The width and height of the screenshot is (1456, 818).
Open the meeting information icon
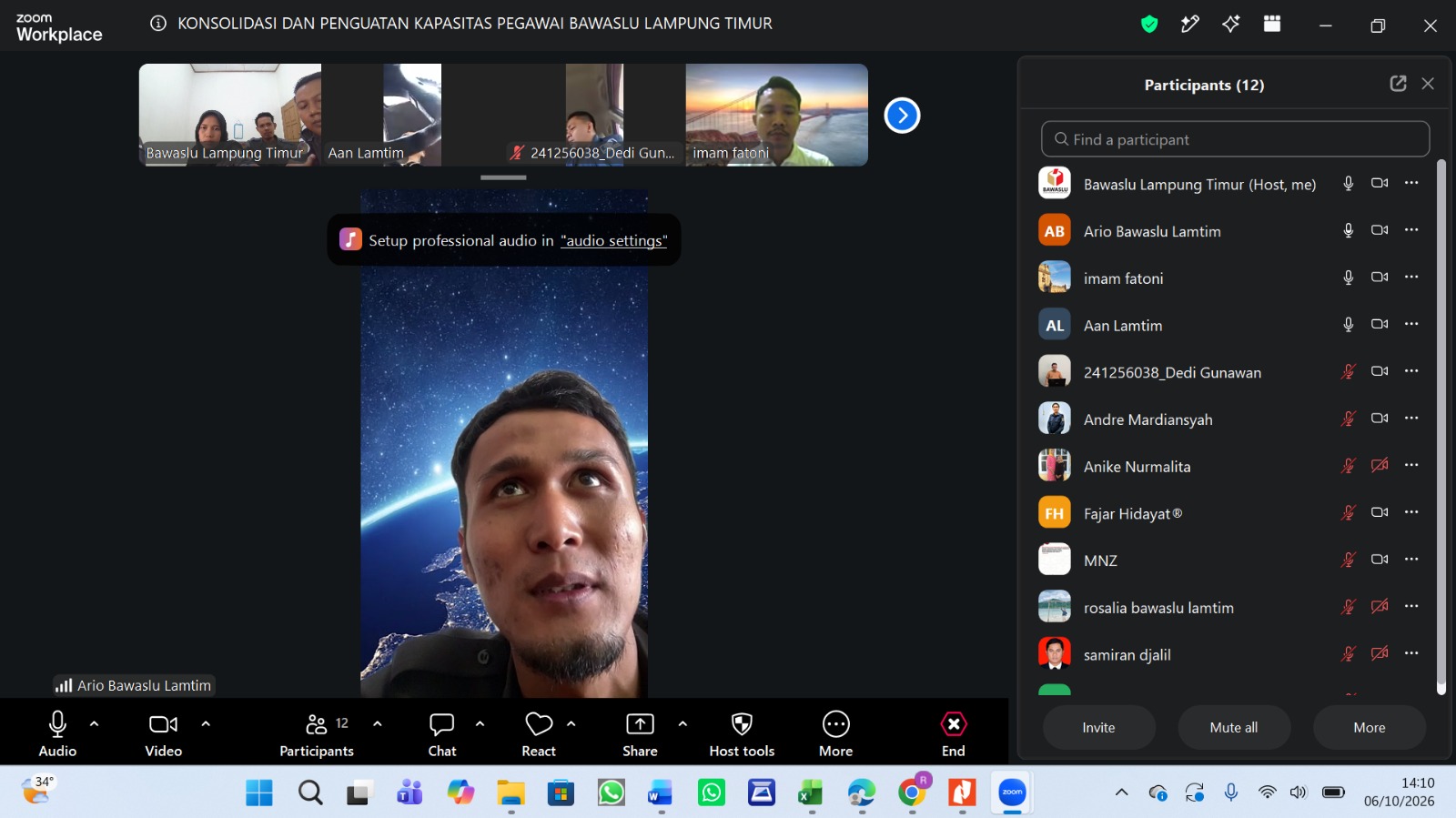point(158,24)
